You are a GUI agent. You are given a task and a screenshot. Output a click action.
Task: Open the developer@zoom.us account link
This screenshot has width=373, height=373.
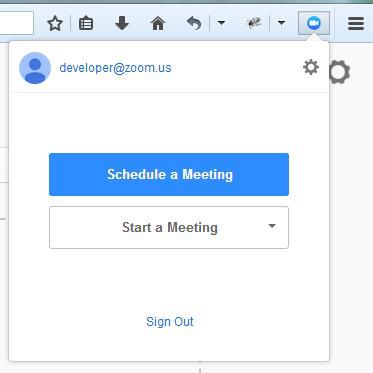pos(115,68)
